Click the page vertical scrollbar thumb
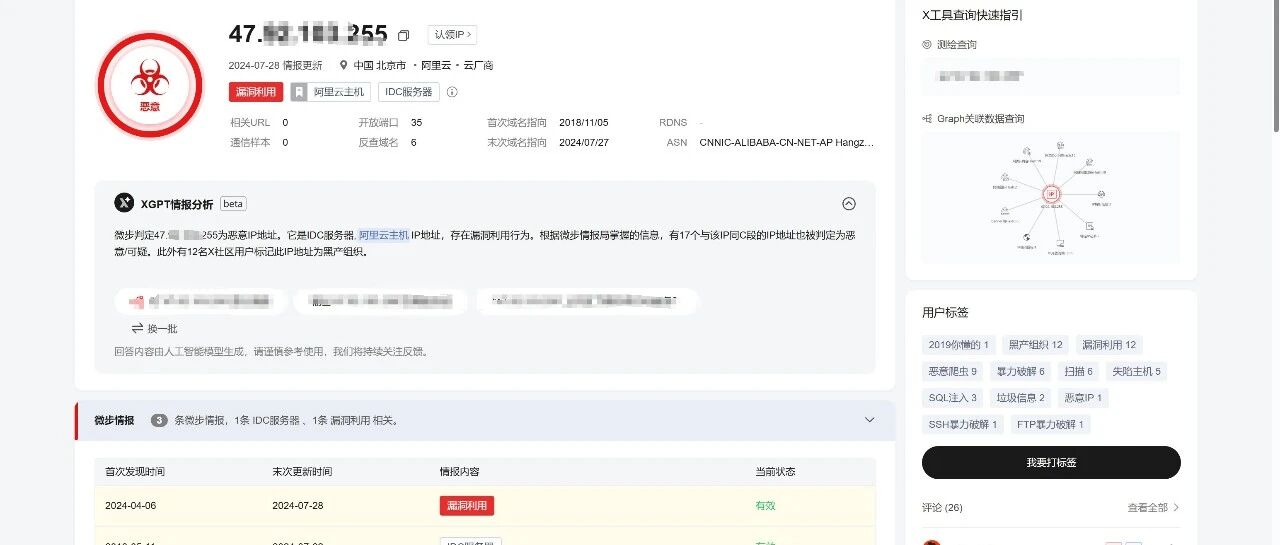This screenshot has width=1280, height=545. pos(1274,65)
